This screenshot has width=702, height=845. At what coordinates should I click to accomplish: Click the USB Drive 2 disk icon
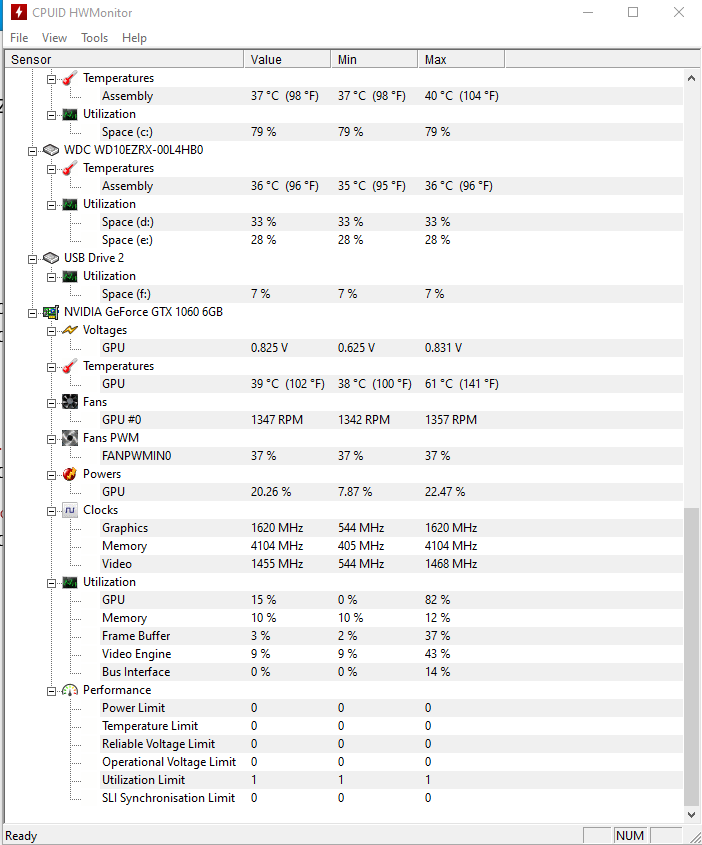point(51,258)
